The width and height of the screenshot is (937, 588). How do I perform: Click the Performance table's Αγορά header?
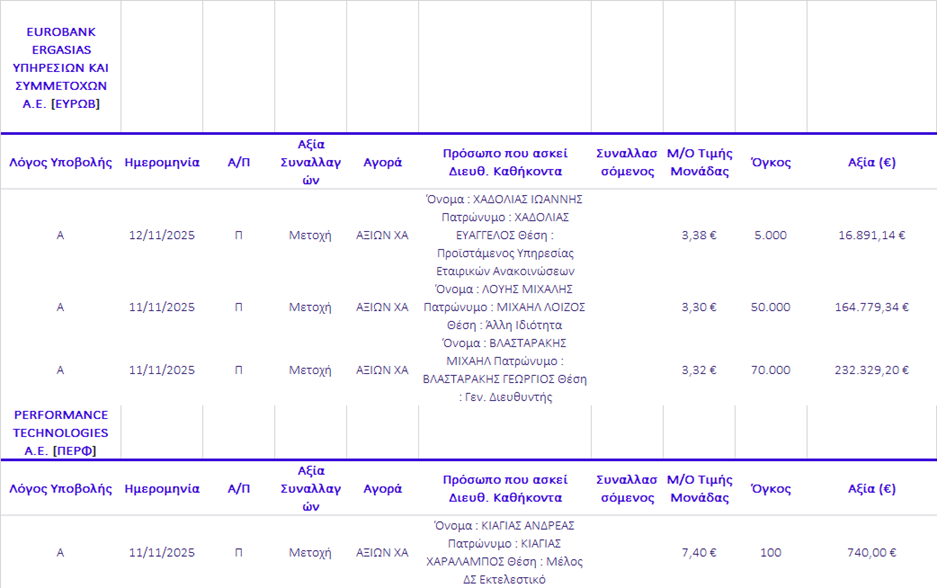coord(382,489)
